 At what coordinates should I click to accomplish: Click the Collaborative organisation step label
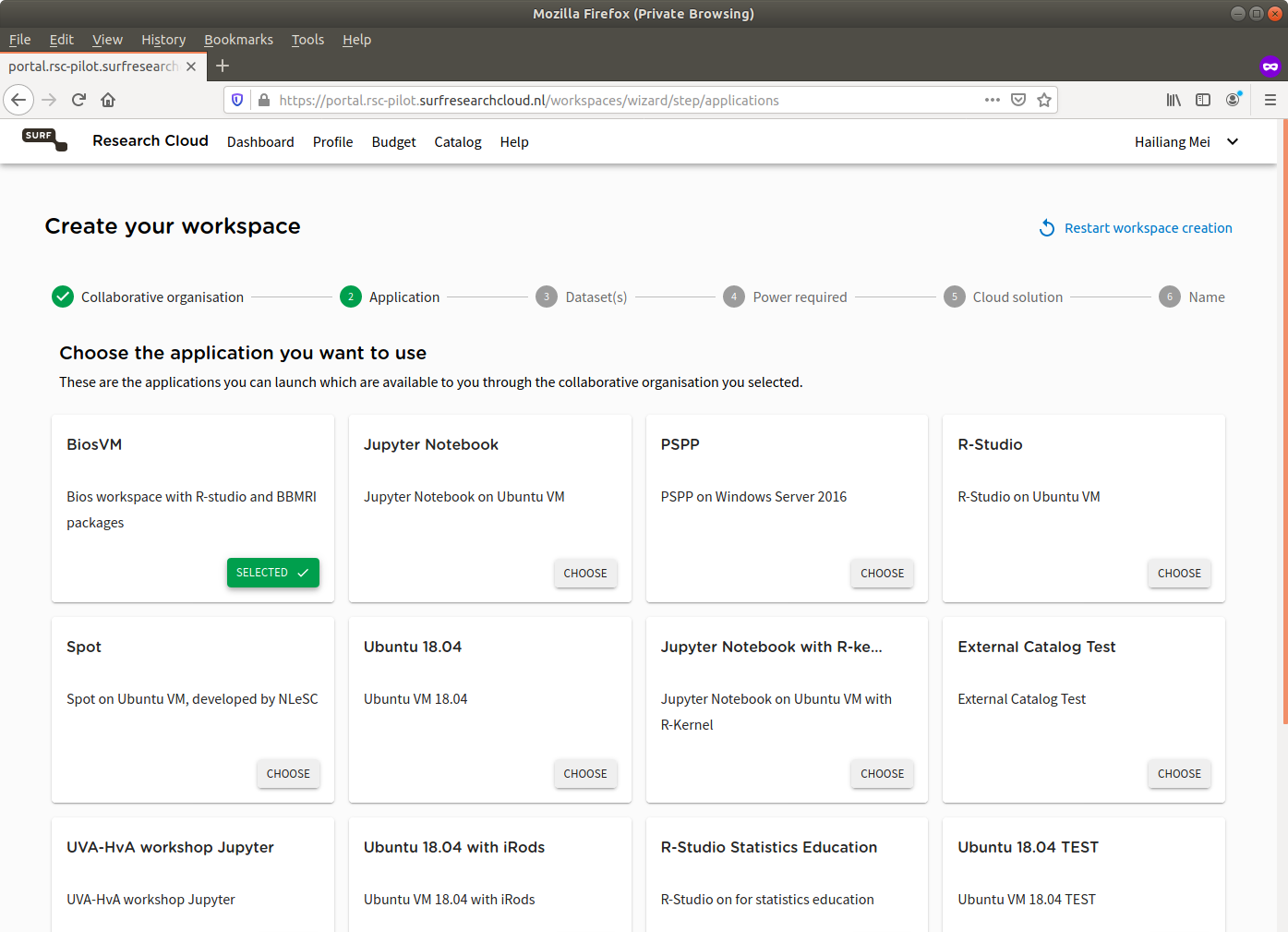click(x=163, y=297)
